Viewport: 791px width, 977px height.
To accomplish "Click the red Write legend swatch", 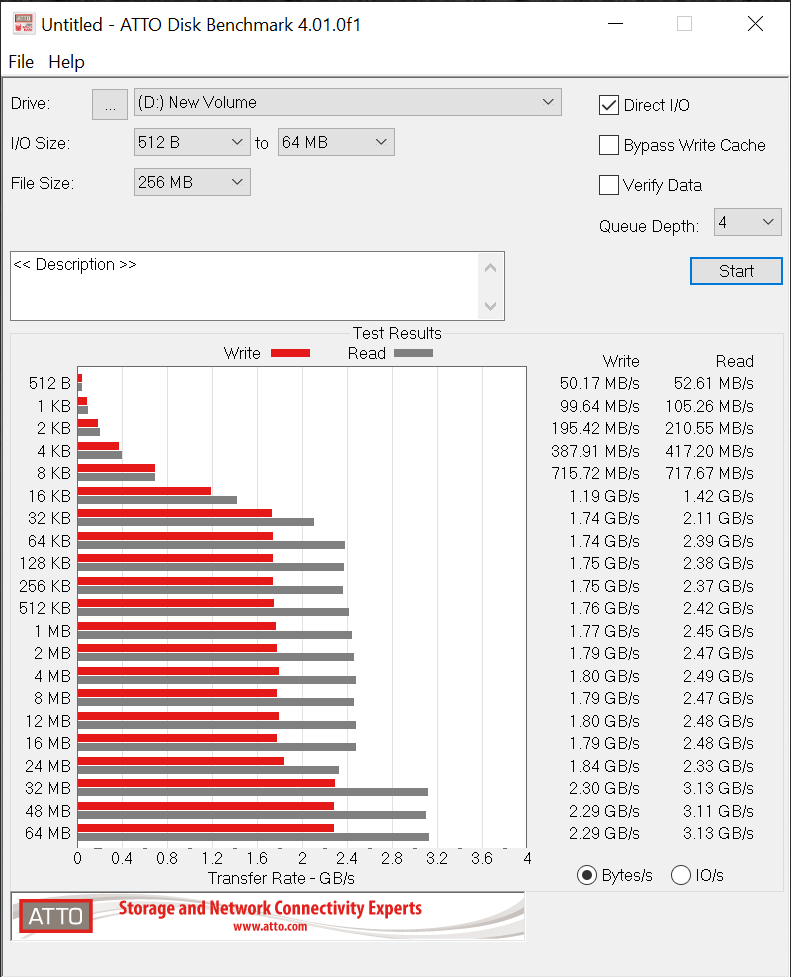I will (290, 353).
